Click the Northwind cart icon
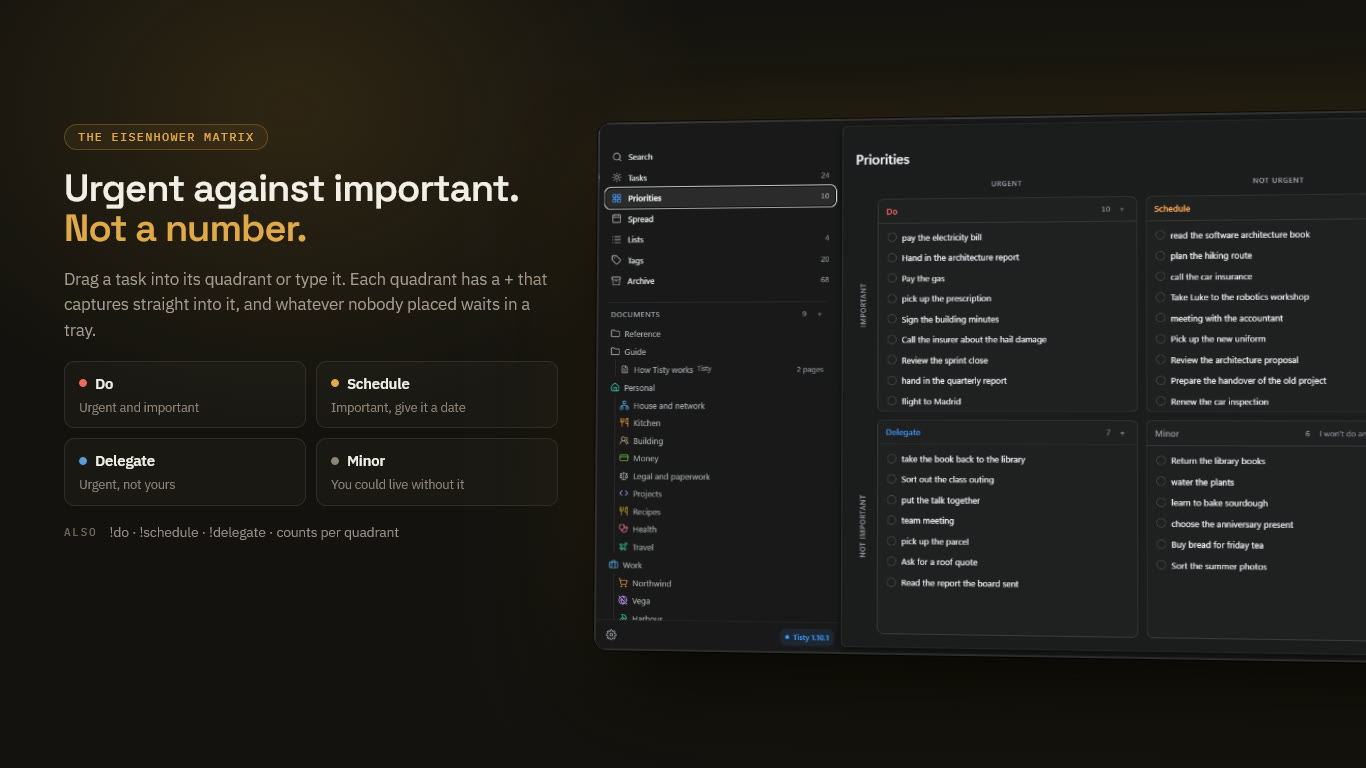Viewport: 1366px width, 768px height. click(x=623, y=583)
